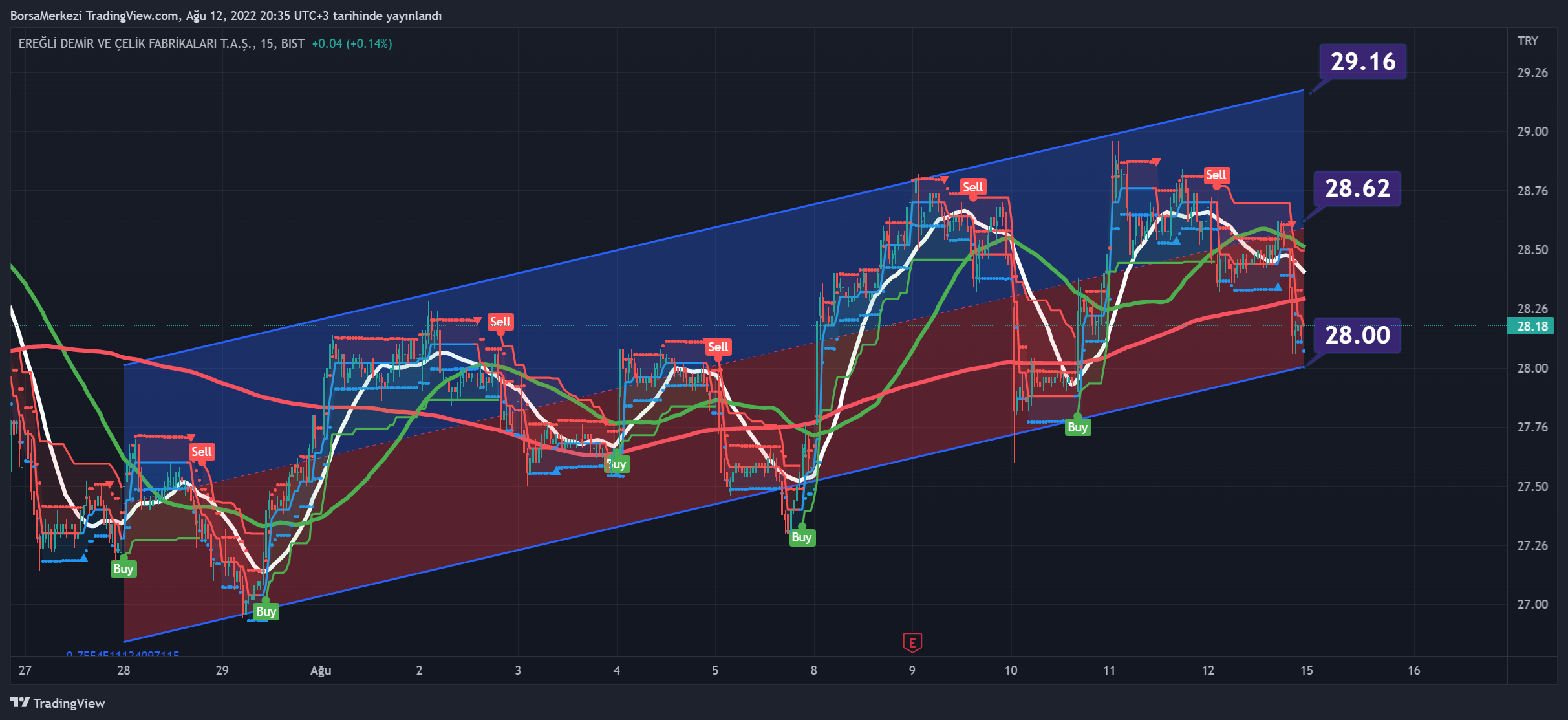Screen dimensions: 1568x720
Task: Click date 3 on the time axis
Action: (x=518, y=670)
